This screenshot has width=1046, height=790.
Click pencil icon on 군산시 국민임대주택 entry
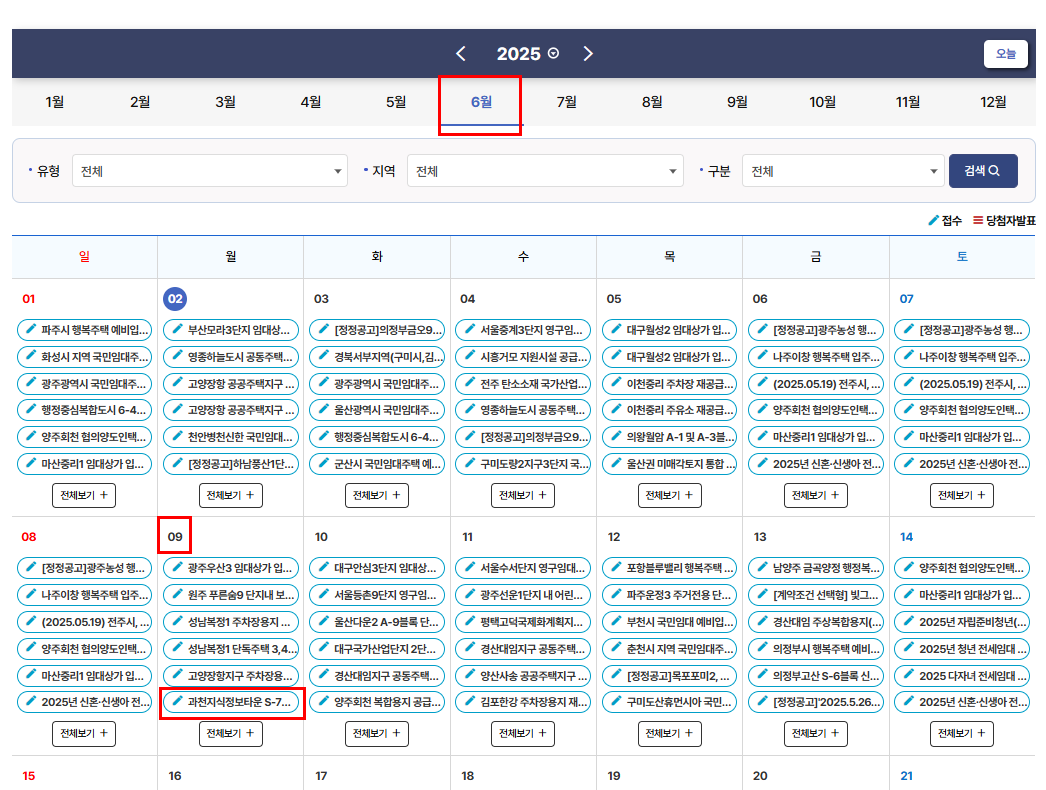point(324,463)
